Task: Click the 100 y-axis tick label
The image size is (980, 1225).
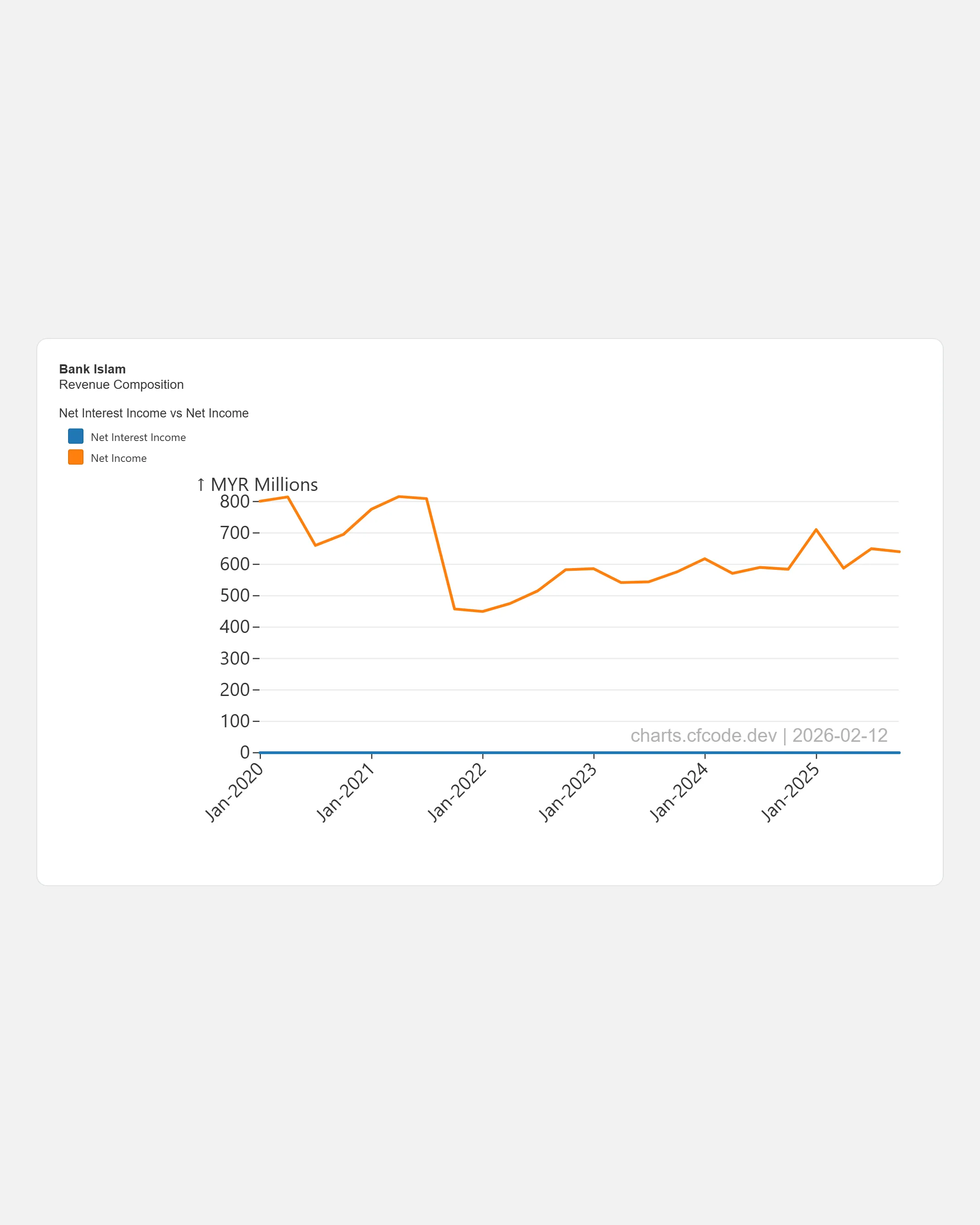Action: click(234, 721)
